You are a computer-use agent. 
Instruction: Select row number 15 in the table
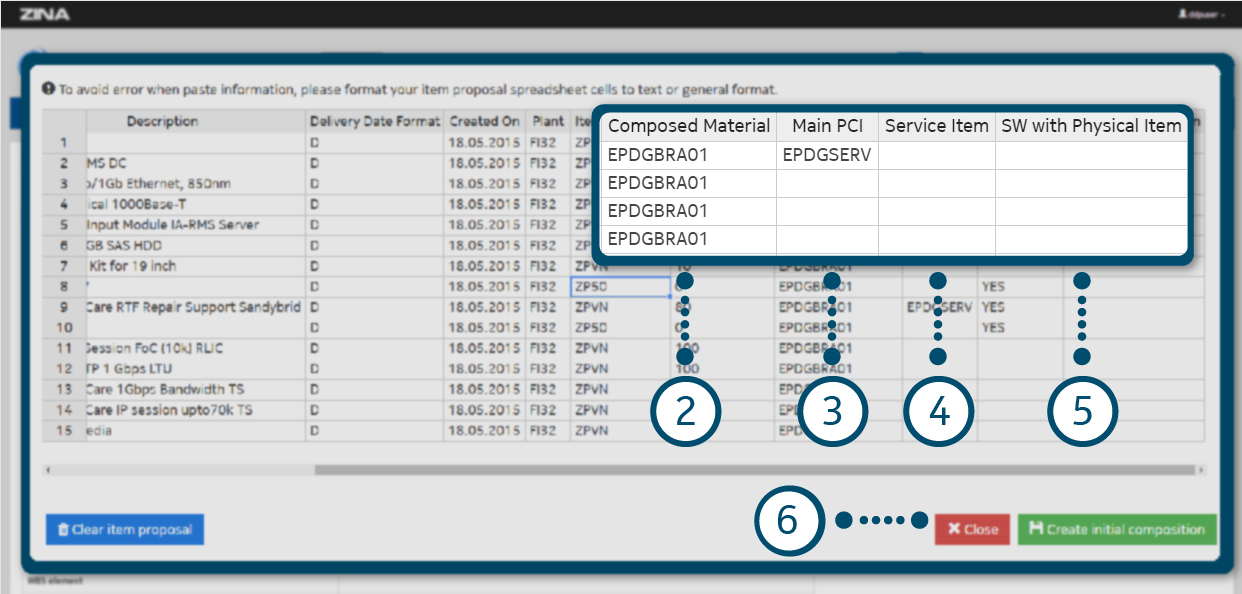click(63, 431)
